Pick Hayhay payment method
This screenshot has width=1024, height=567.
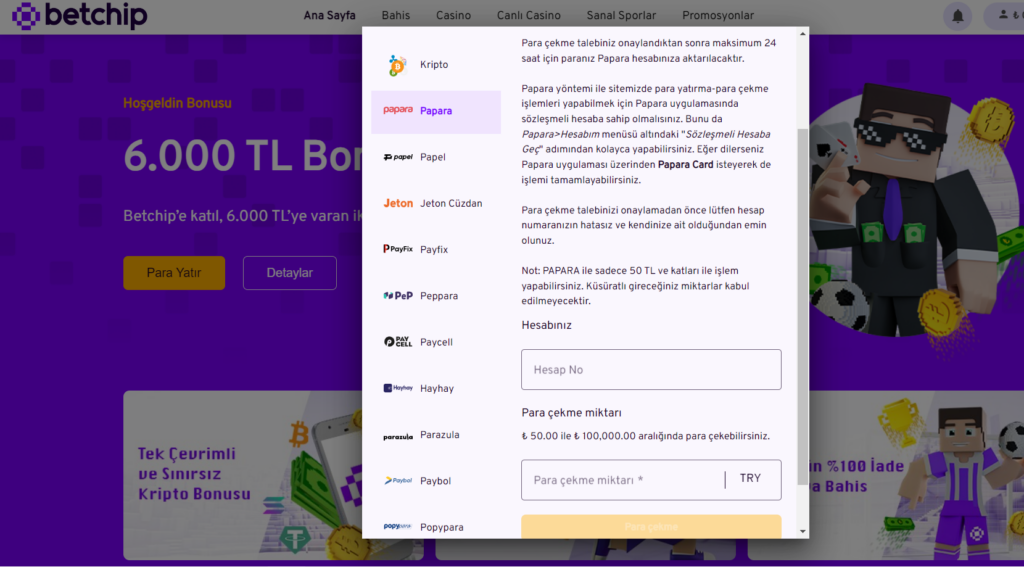click(436, 389)
